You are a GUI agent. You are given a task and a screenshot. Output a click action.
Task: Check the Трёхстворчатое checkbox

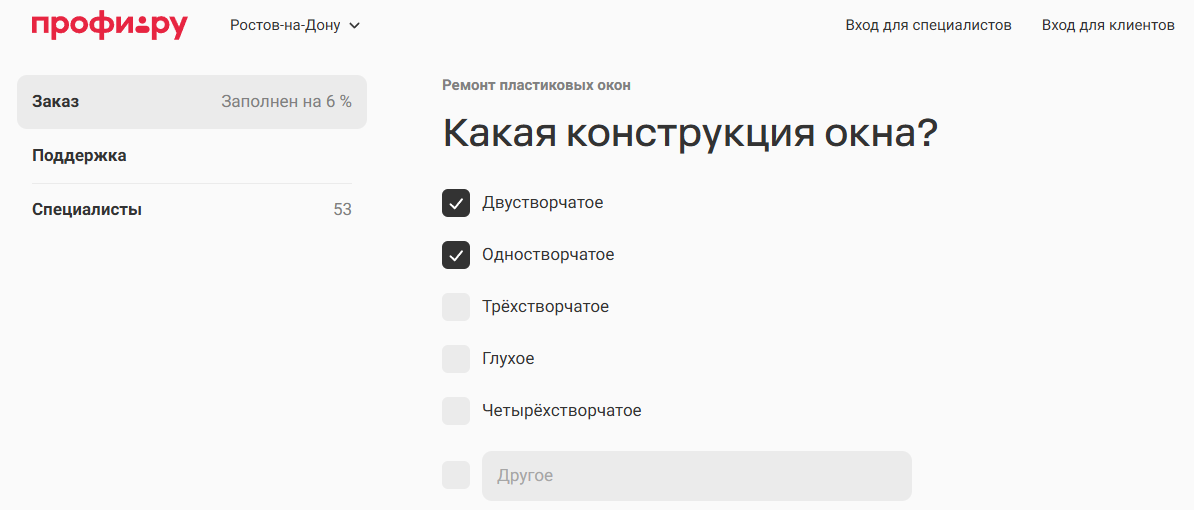point(456,307)
